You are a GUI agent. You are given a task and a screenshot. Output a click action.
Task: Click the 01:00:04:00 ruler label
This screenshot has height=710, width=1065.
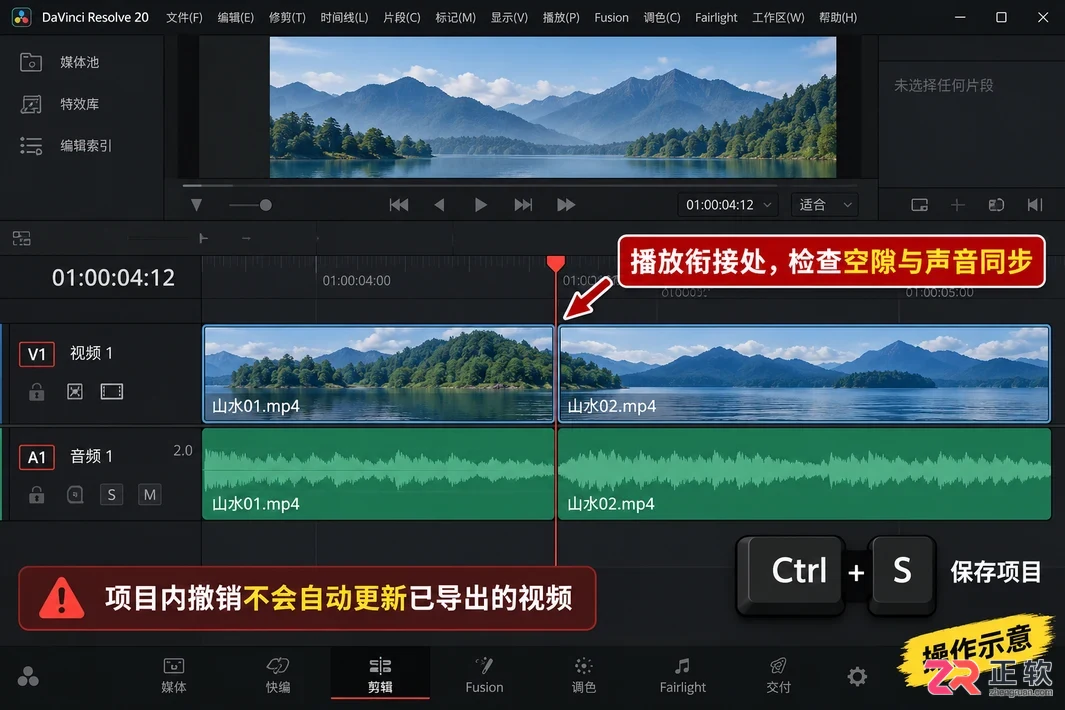356,281
